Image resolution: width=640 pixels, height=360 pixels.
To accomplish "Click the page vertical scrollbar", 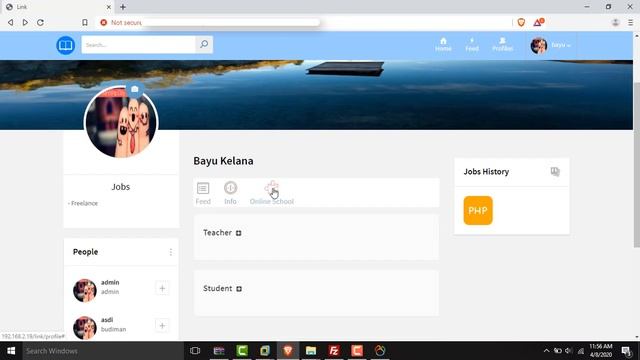I will tap(636, 164).
